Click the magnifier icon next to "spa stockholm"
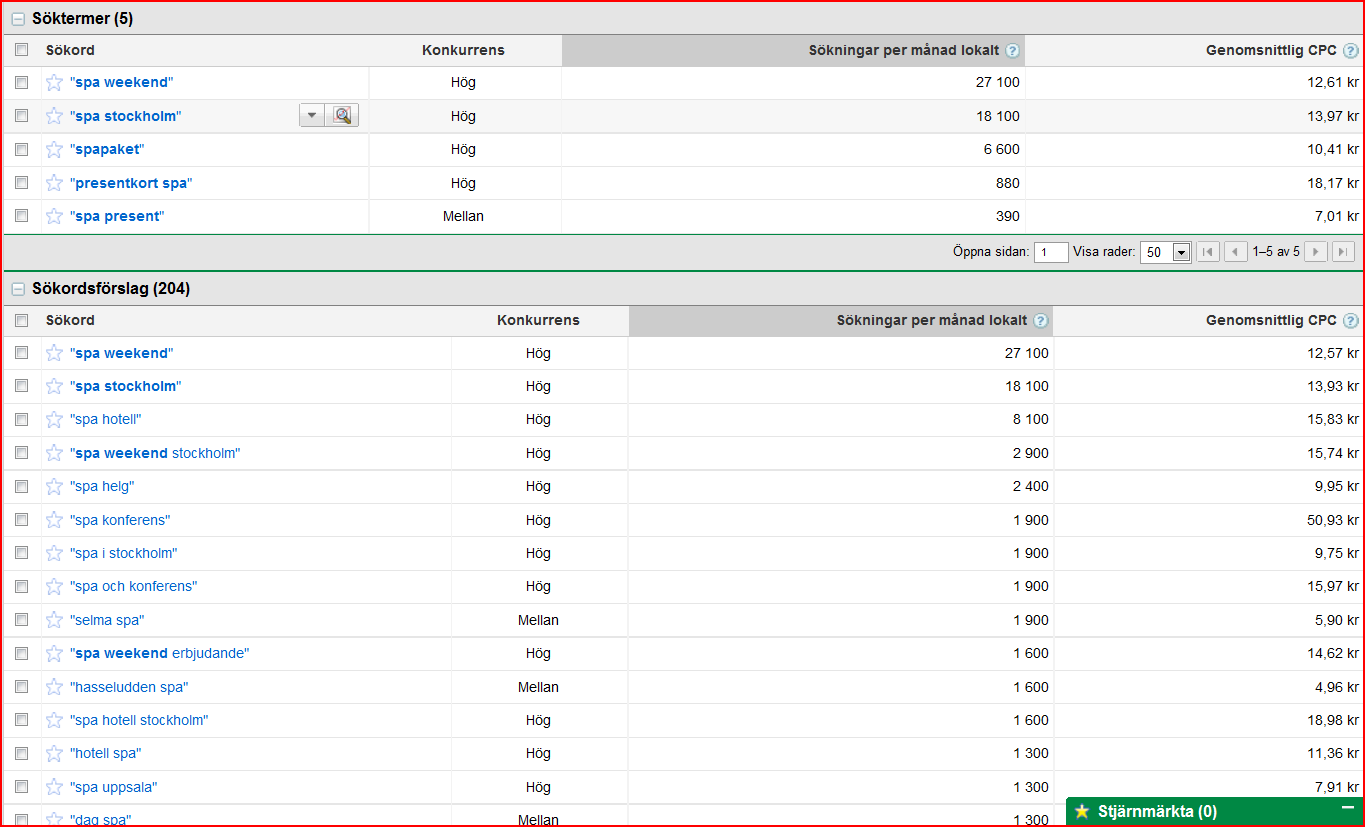Image resolution: width=1365 pixels, height=827 pixels. pyautogui.click(x=343, y=116)
